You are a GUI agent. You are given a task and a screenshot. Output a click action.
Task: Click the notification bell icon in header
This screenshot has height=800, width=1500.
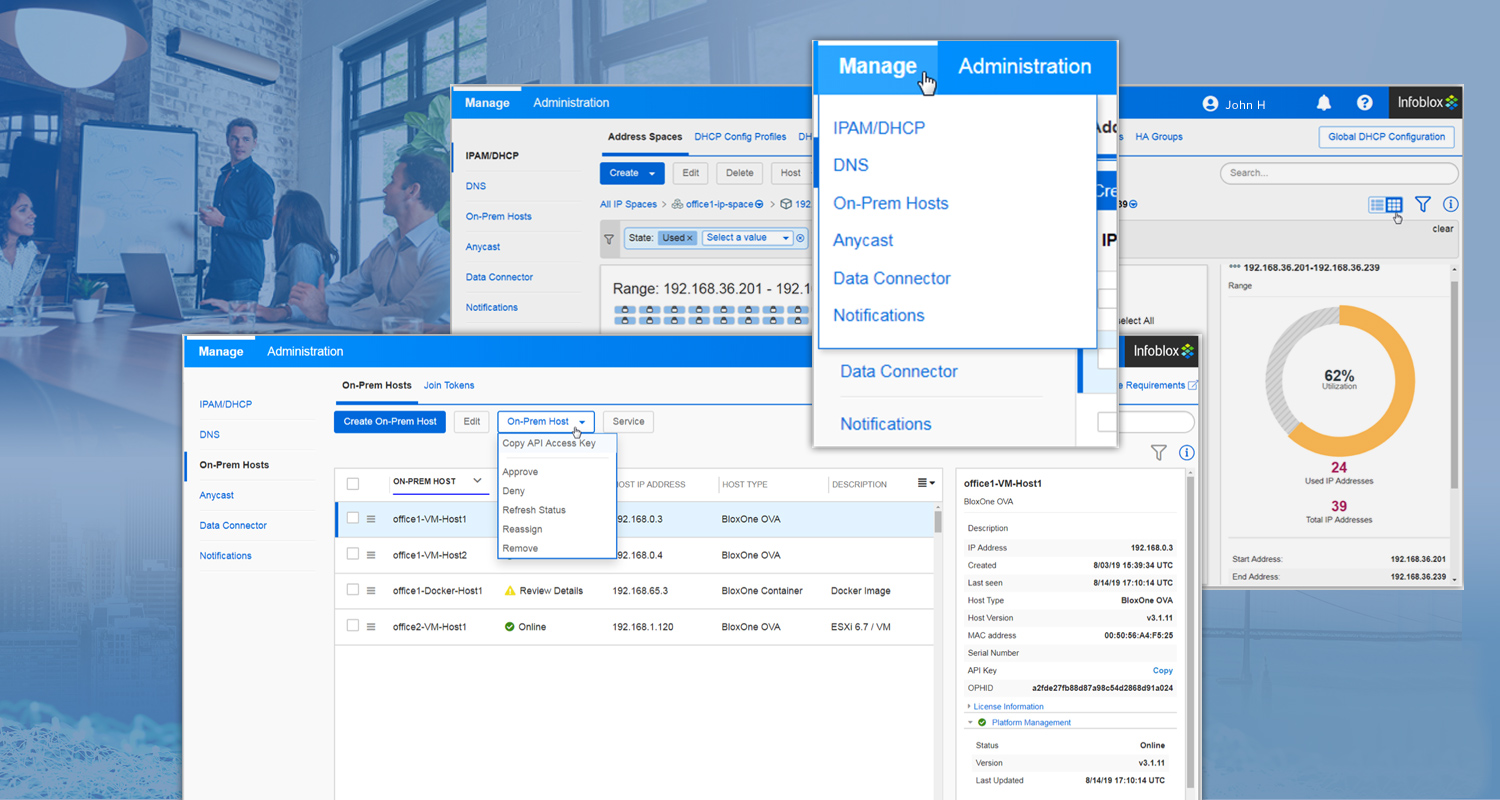pos(1324,103)
